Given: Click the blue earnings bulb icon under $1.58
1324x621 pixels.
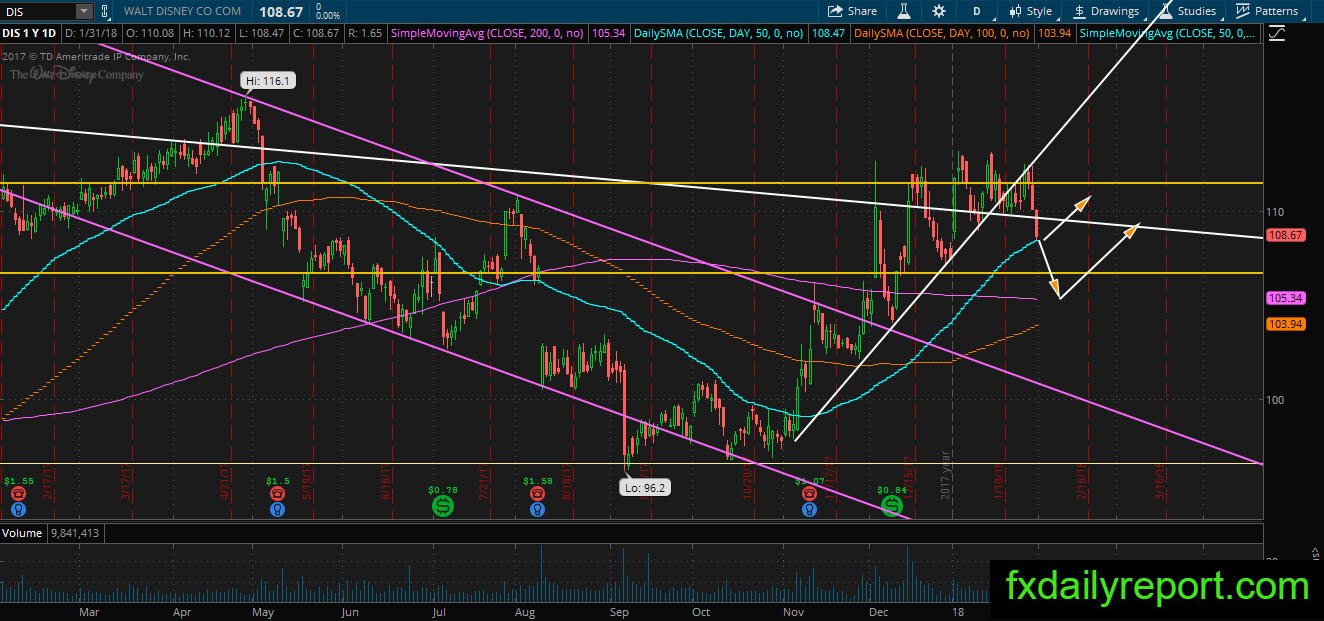Looking at the screenshot, I should click(538, 509).
